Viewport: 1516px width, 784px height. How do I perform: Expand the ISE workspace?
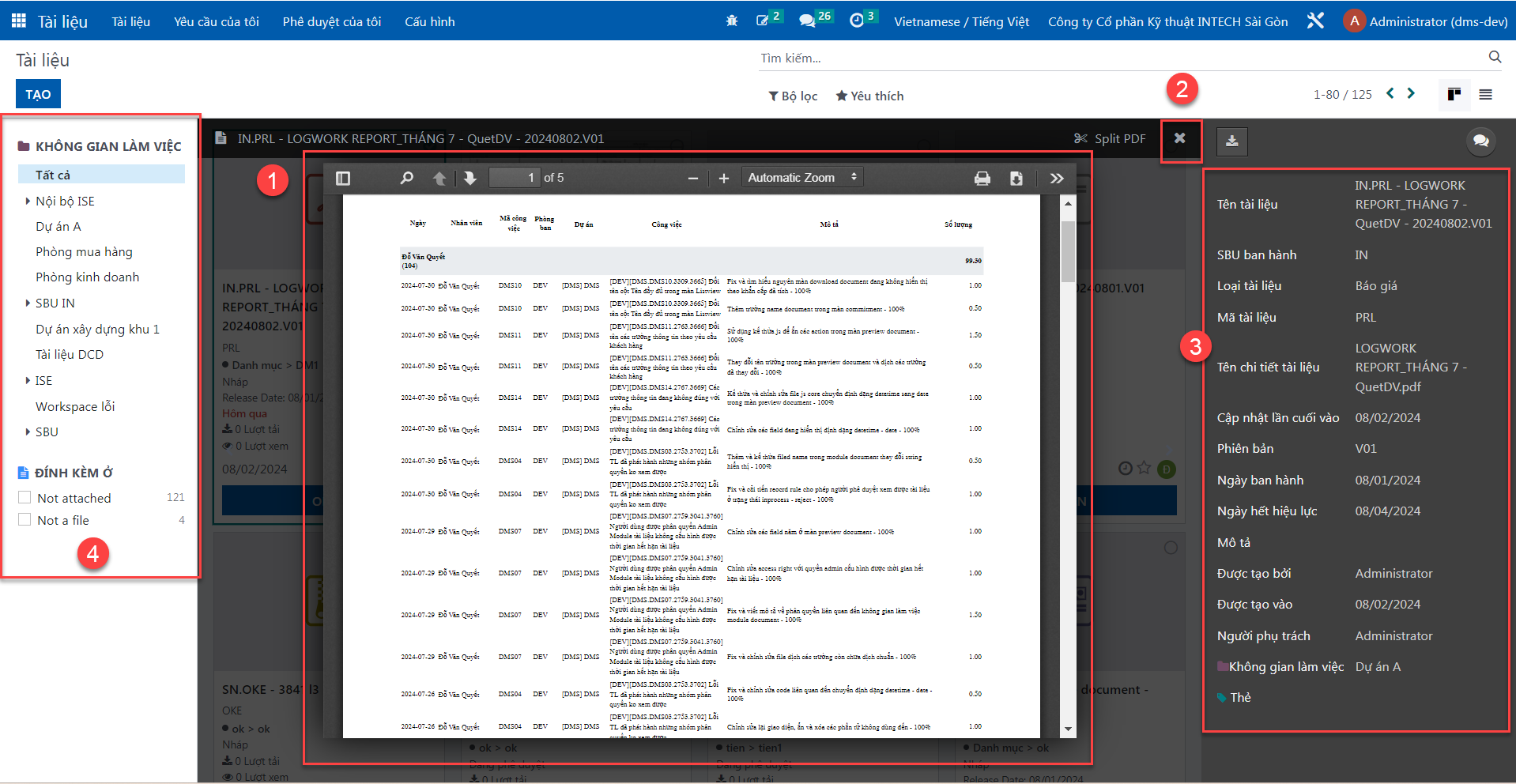28,380
